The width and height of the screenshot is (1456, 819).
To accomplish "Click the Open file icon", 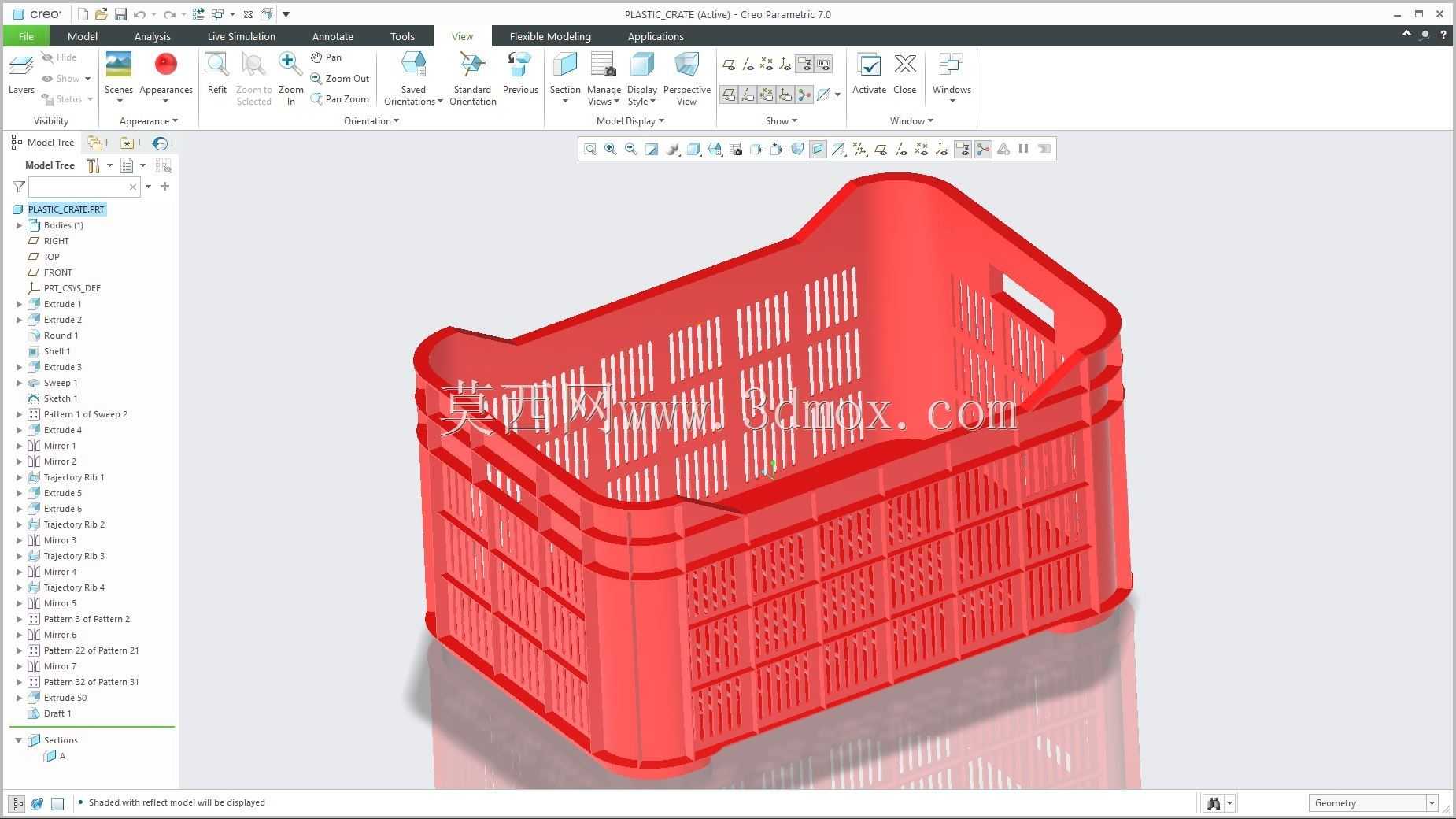I will coord(101,14).
